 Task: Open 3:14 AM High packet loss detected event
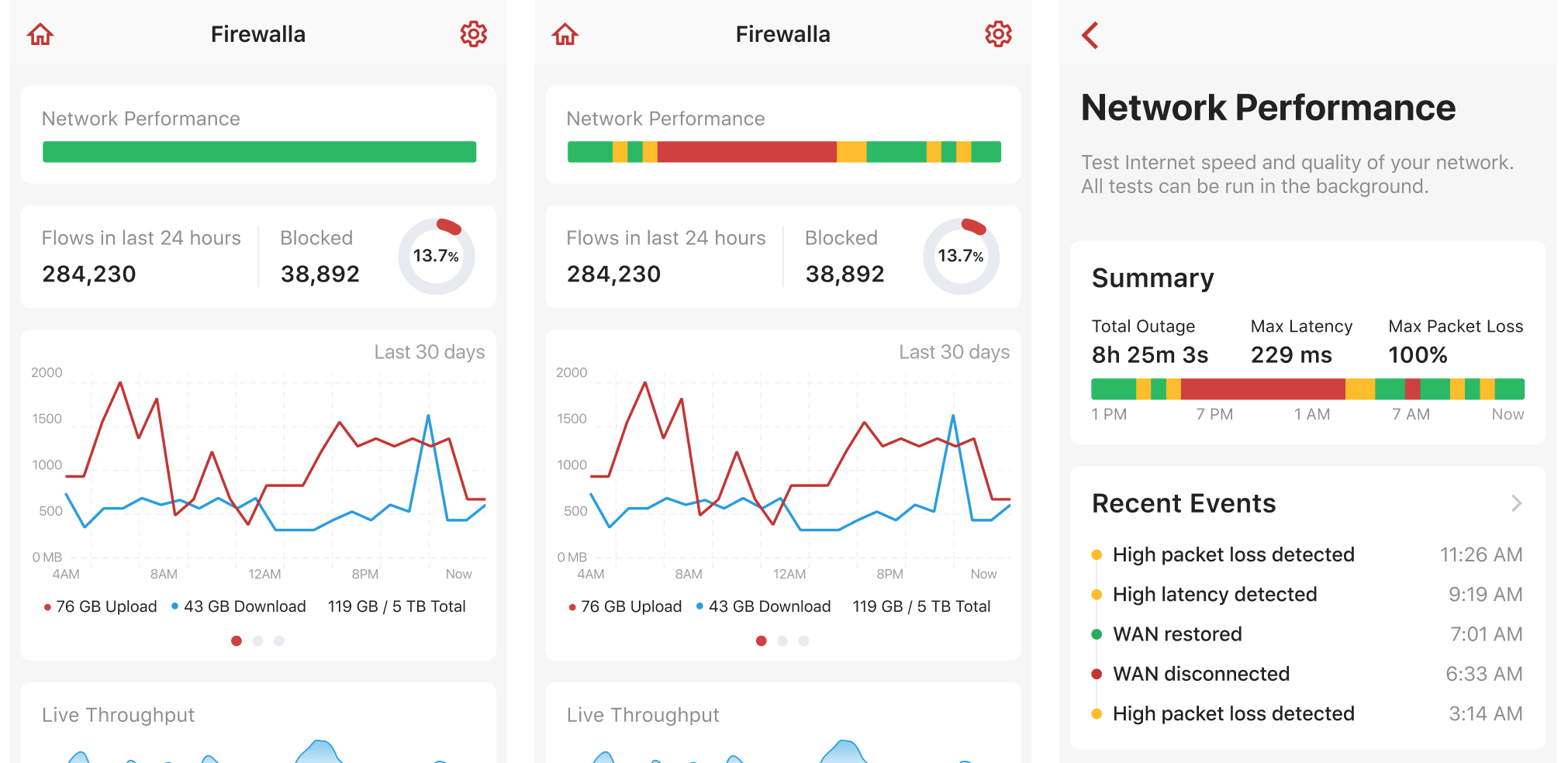pos(1307,713)
